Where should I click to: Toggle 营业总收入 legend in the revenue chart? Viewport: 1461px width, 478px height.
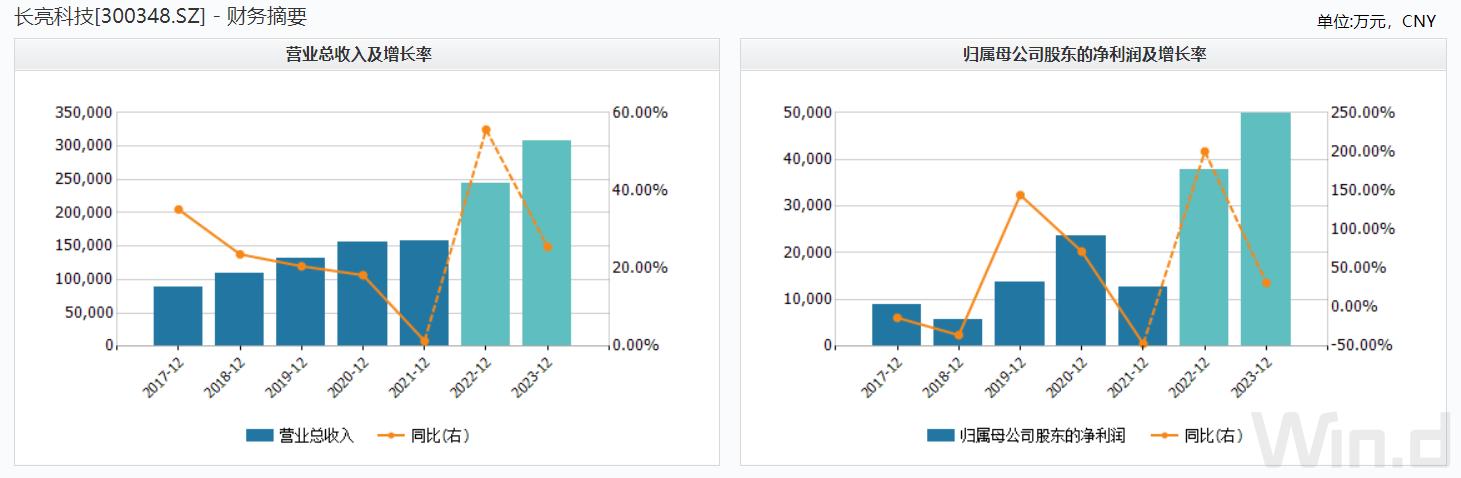(300, 435)
